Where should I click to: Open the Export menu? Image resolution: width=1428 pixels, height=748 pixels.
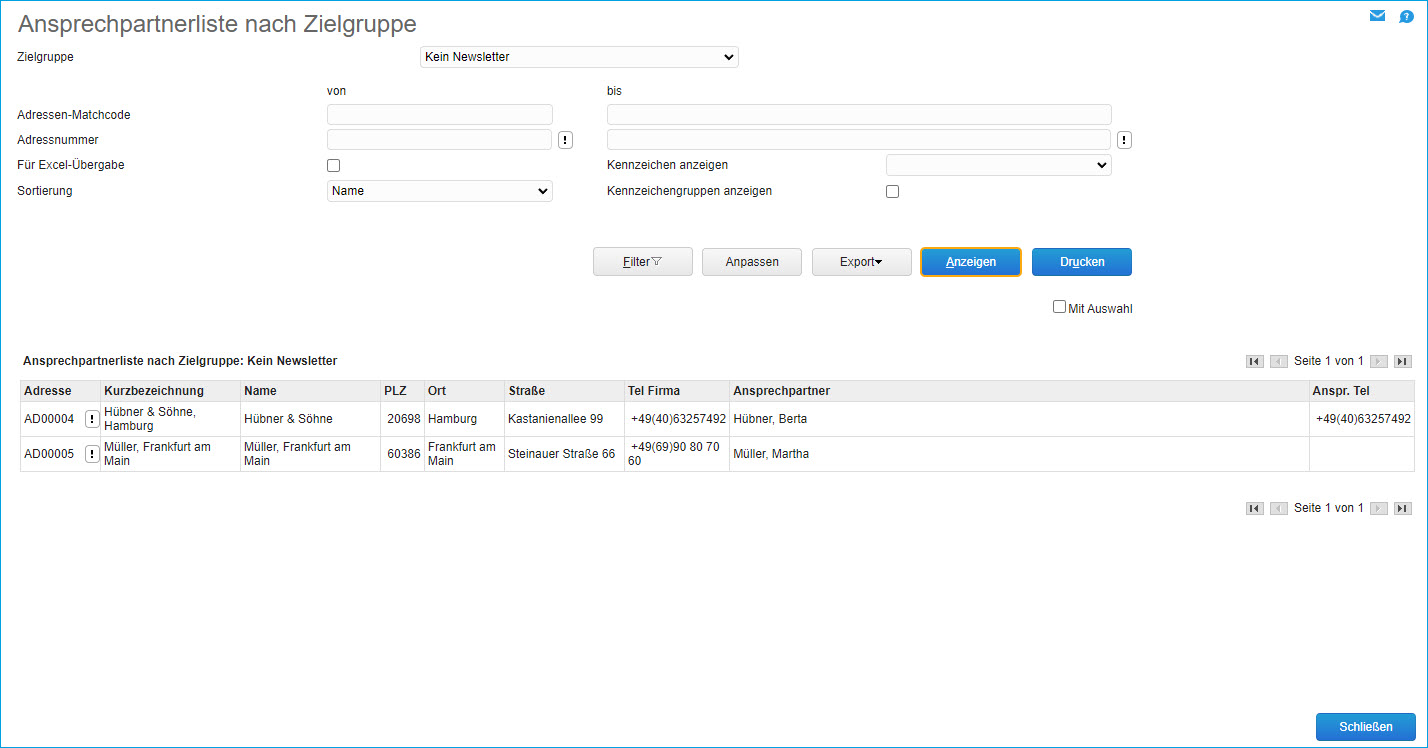click(861, 261)
